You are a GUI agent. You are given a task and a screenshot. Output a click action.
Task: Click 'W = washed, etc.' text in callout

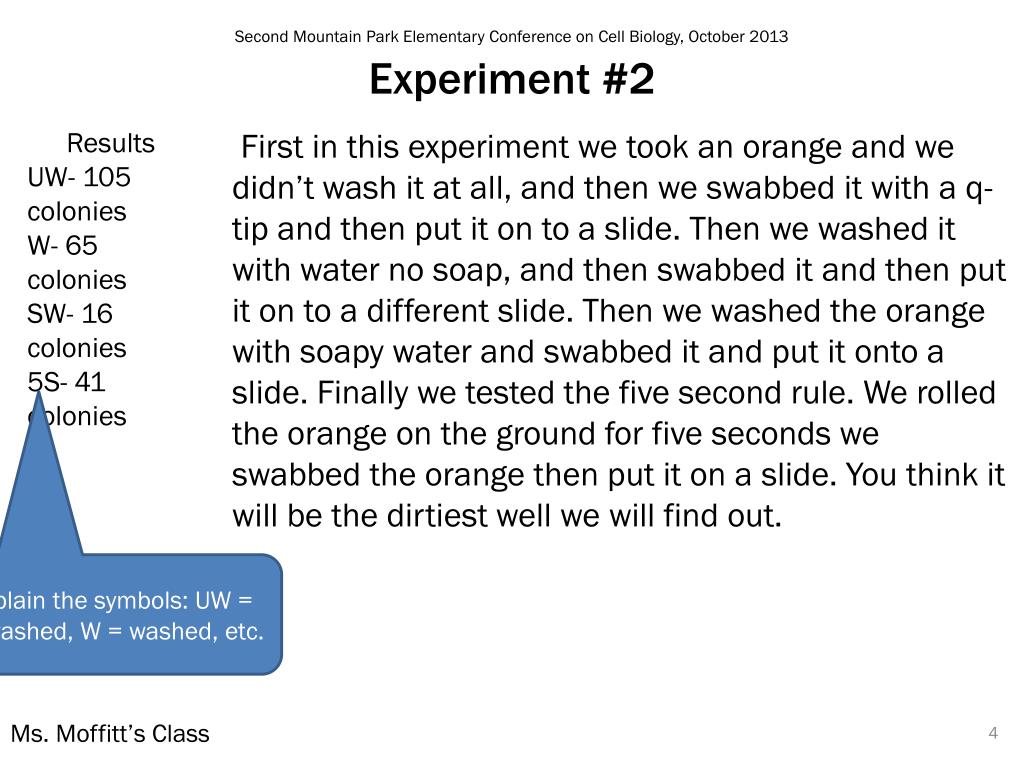coord(172,632)
